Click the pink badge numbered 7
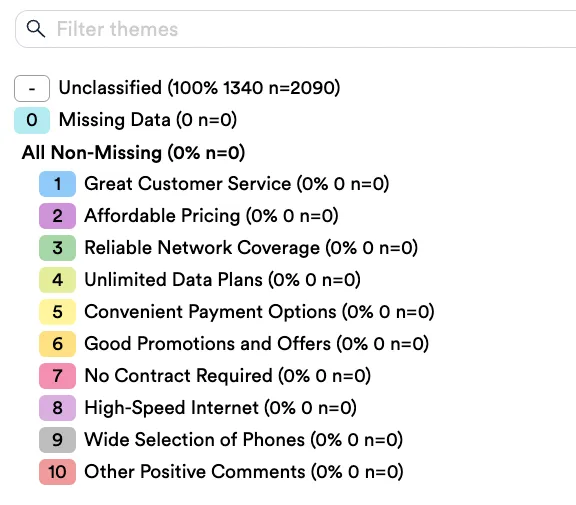The image size is (576, 505). [x=57, y=376]
